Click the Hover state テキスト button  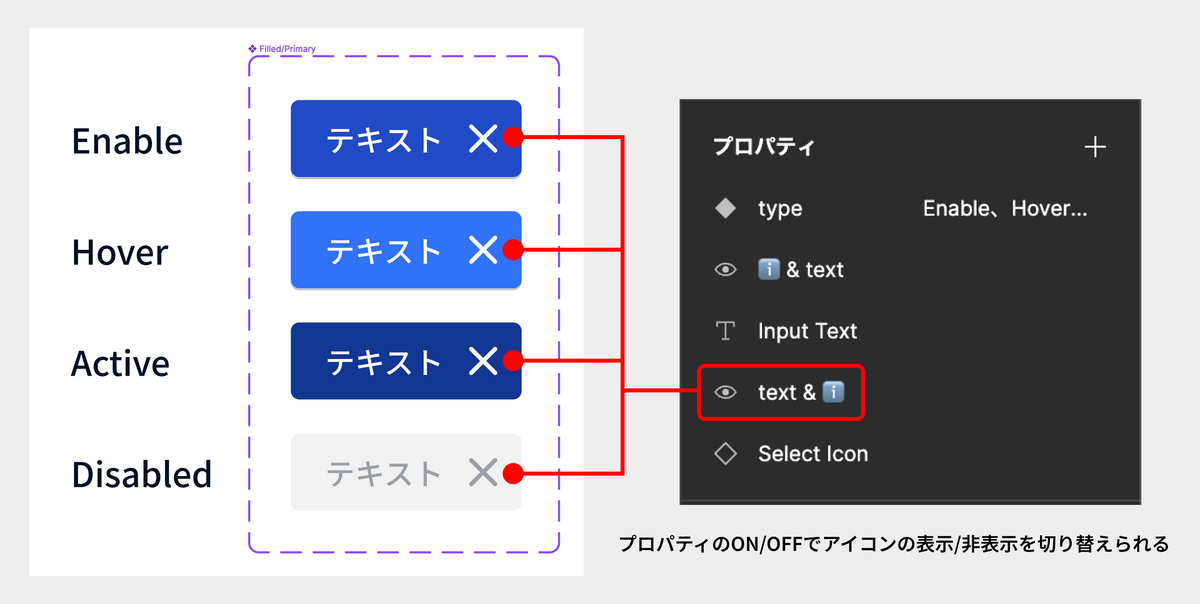[406, 250]
